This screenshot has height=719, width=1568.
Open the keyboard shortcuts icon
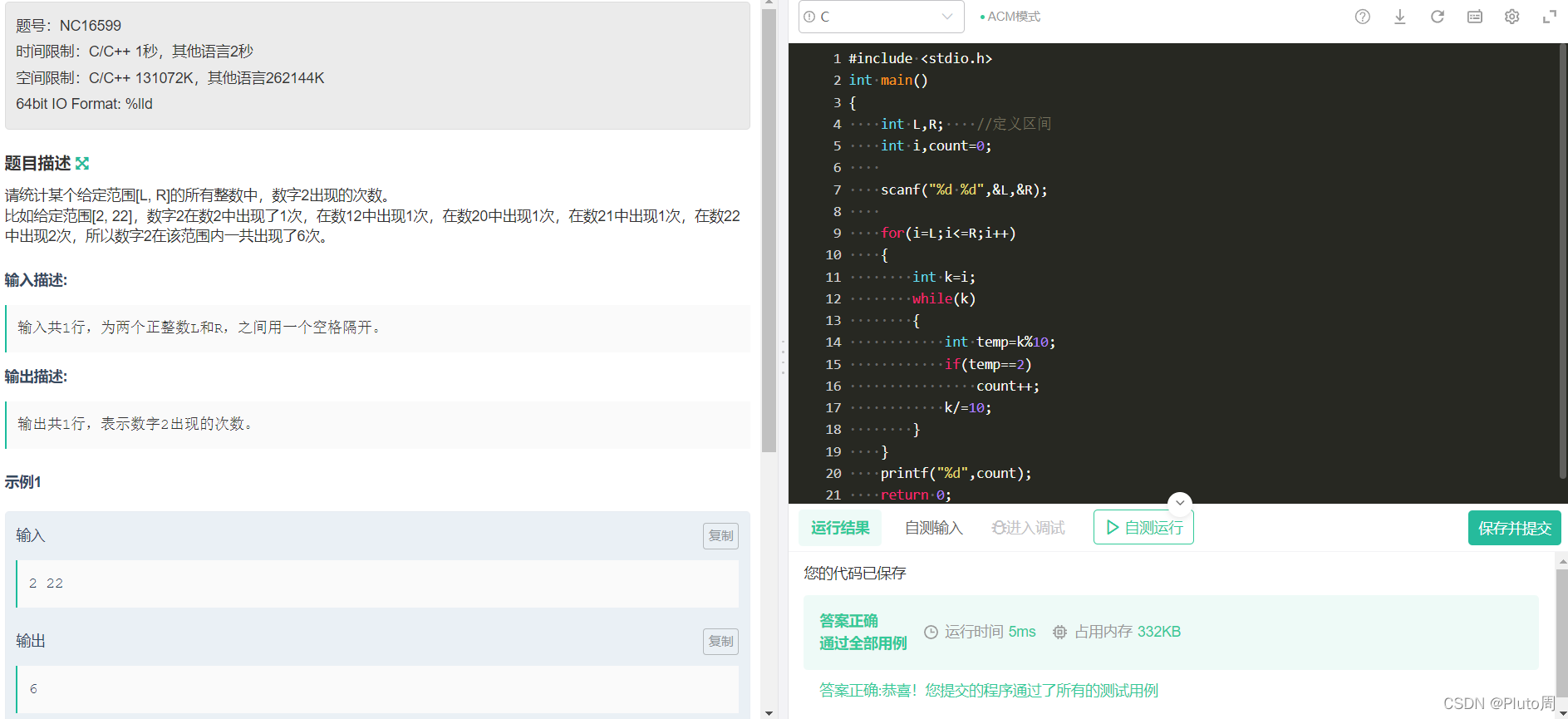pyautogui.click(x=1474, y=17)
